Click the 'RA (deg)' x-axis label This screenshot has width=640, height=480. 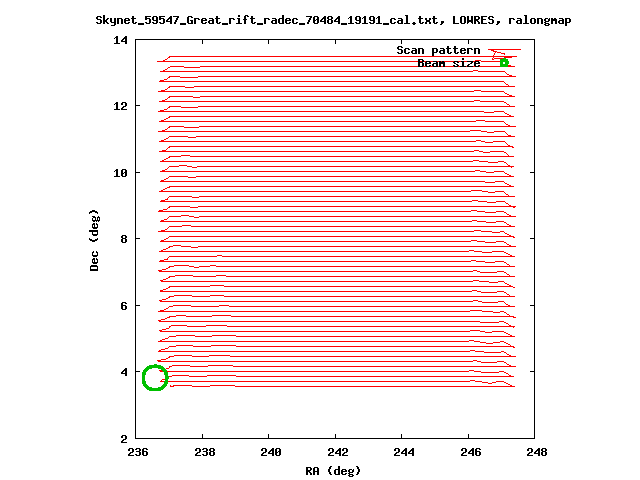(333, 471)
